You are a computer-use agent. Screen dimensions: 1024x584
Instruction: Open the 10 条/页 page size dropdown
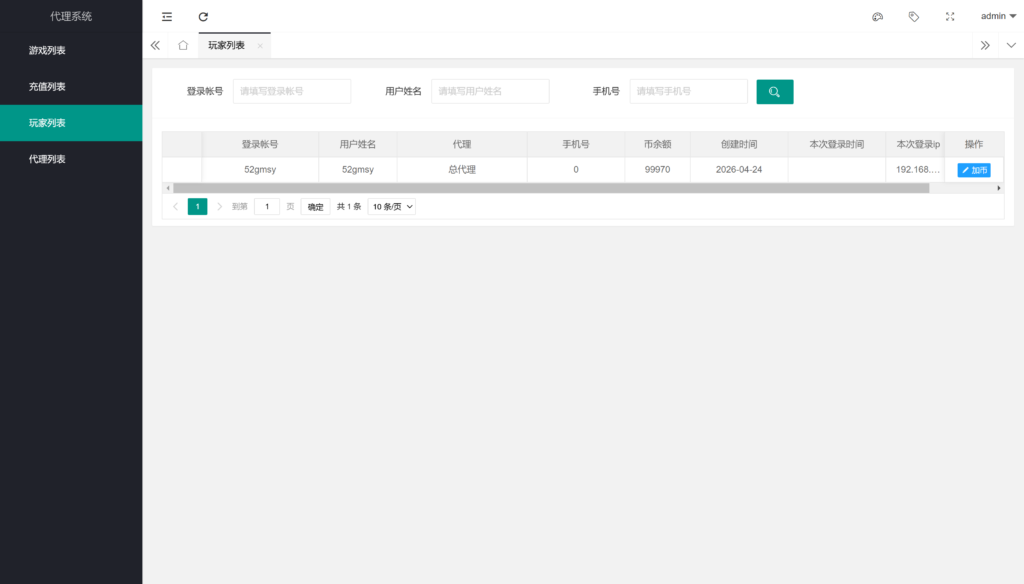coord(391,207)
